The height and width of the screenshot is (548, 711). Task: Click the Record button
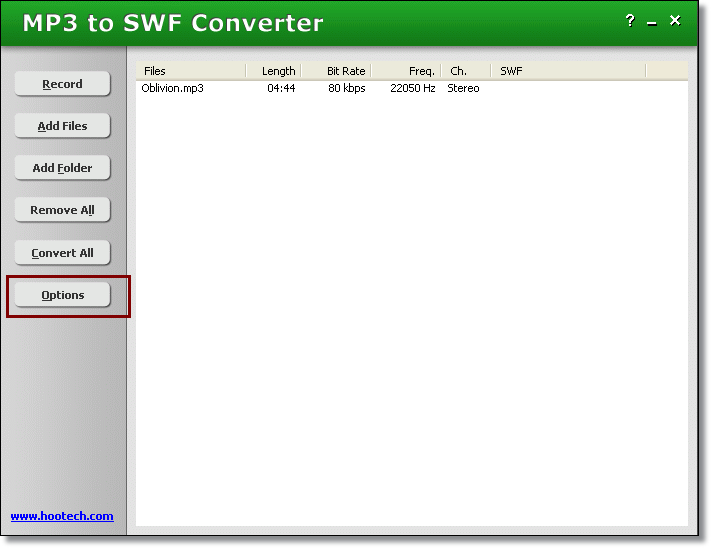(x=62, y=84)
